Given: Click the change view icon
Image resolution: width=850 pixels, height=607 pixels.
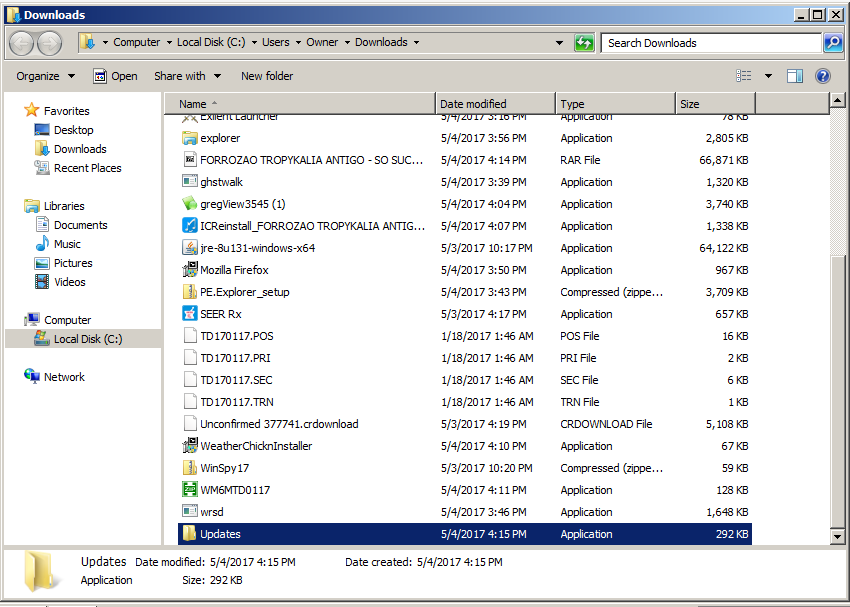Looking at the screenshot, I should (x=744, y=76).
